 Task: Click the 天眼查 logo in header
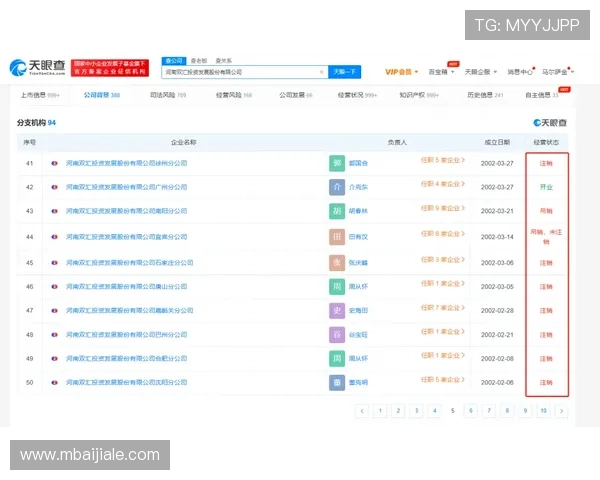[37, 68]
